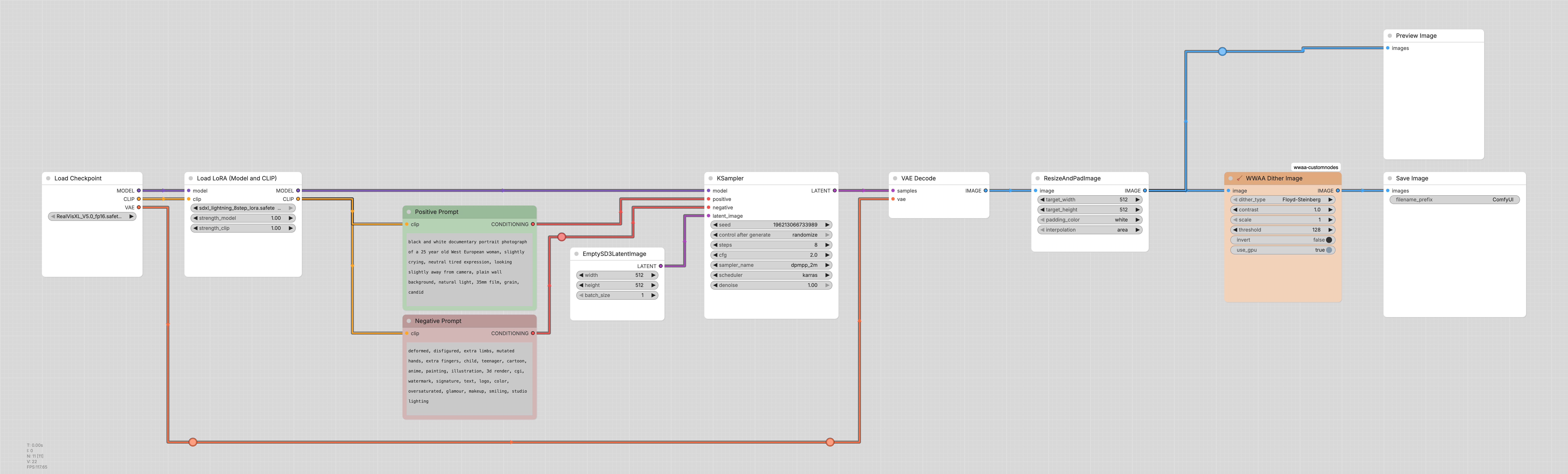1568x474 pixels.
Task: Click the strength_model value field
Action: [243, 218]
